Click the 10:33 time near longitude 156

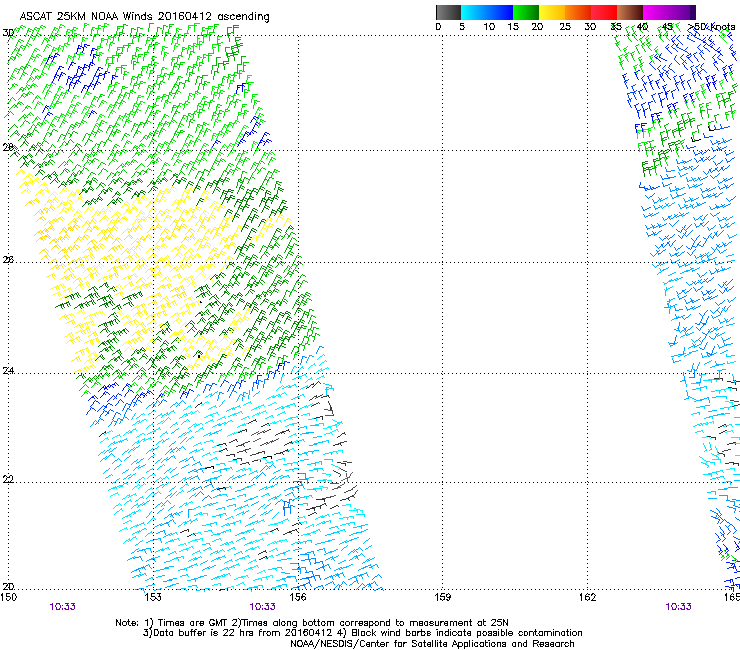coord(262,607)
